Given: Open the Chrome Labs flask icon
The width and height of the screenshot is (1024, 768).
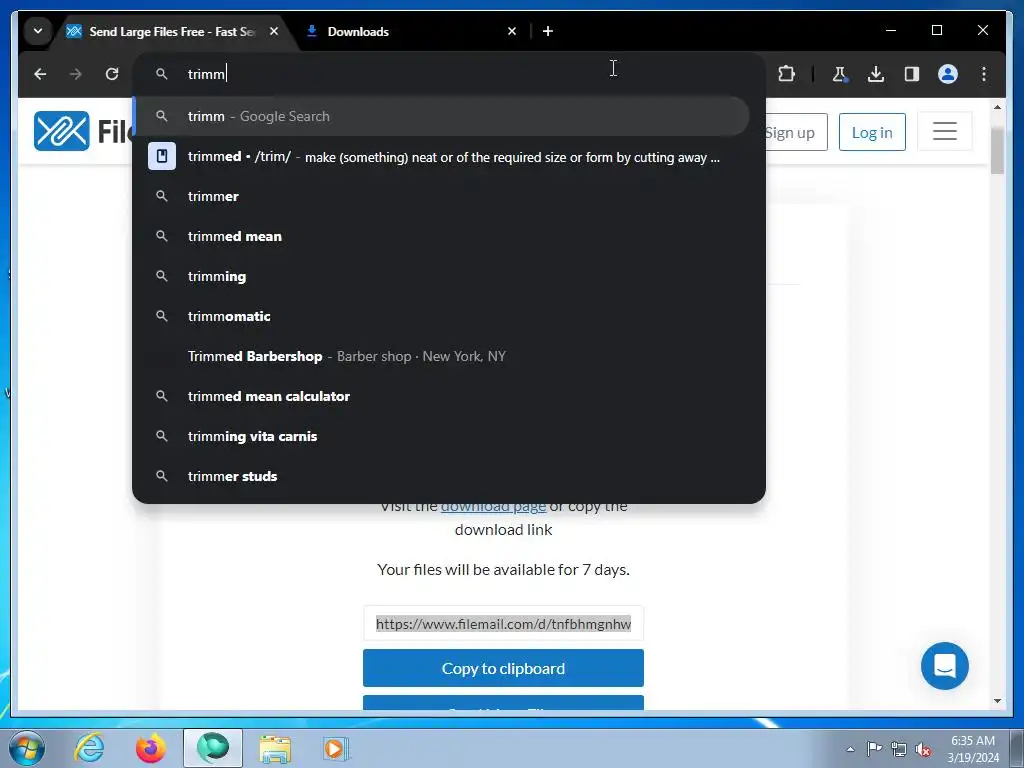Looking at the screenshot, I should click(840, 74).
